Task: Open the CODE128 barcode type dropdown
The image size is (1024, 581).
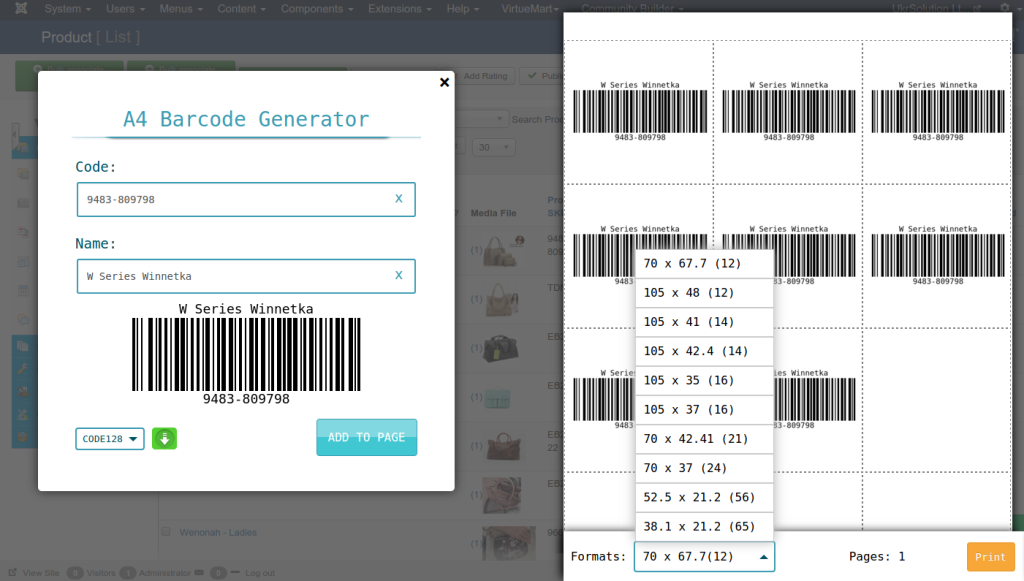Action: 109,438
